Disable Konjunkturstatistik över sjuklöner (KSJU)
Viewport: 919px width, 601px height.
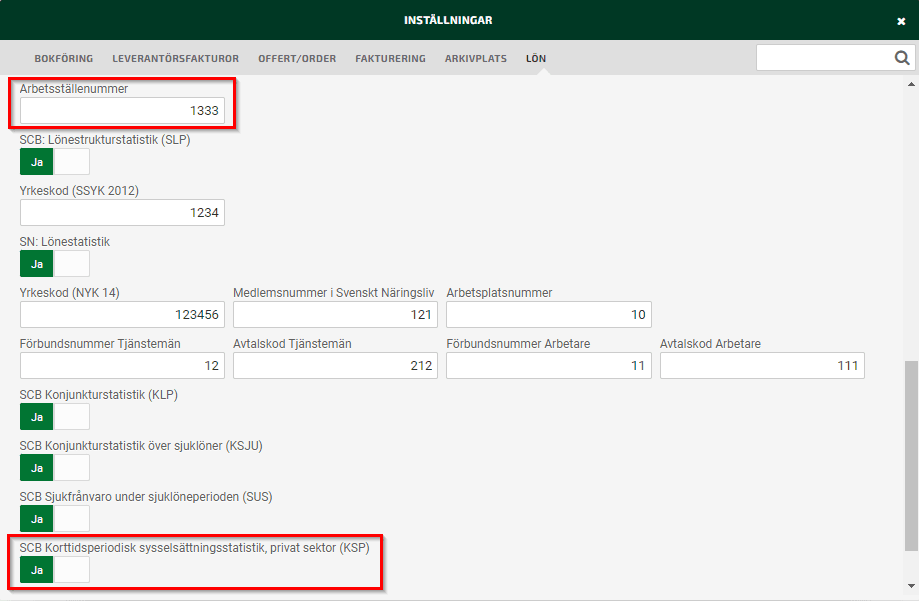tap(54, 467)
